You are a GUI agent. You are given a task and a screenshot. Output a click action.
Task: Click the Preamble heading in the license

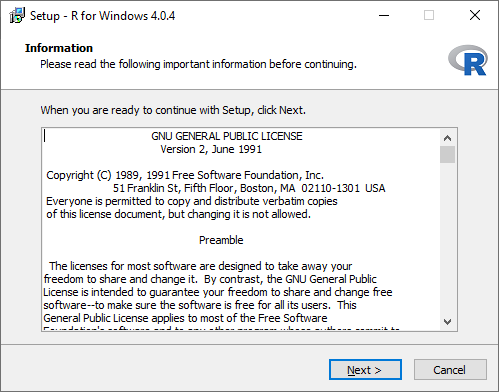(221, 240)
